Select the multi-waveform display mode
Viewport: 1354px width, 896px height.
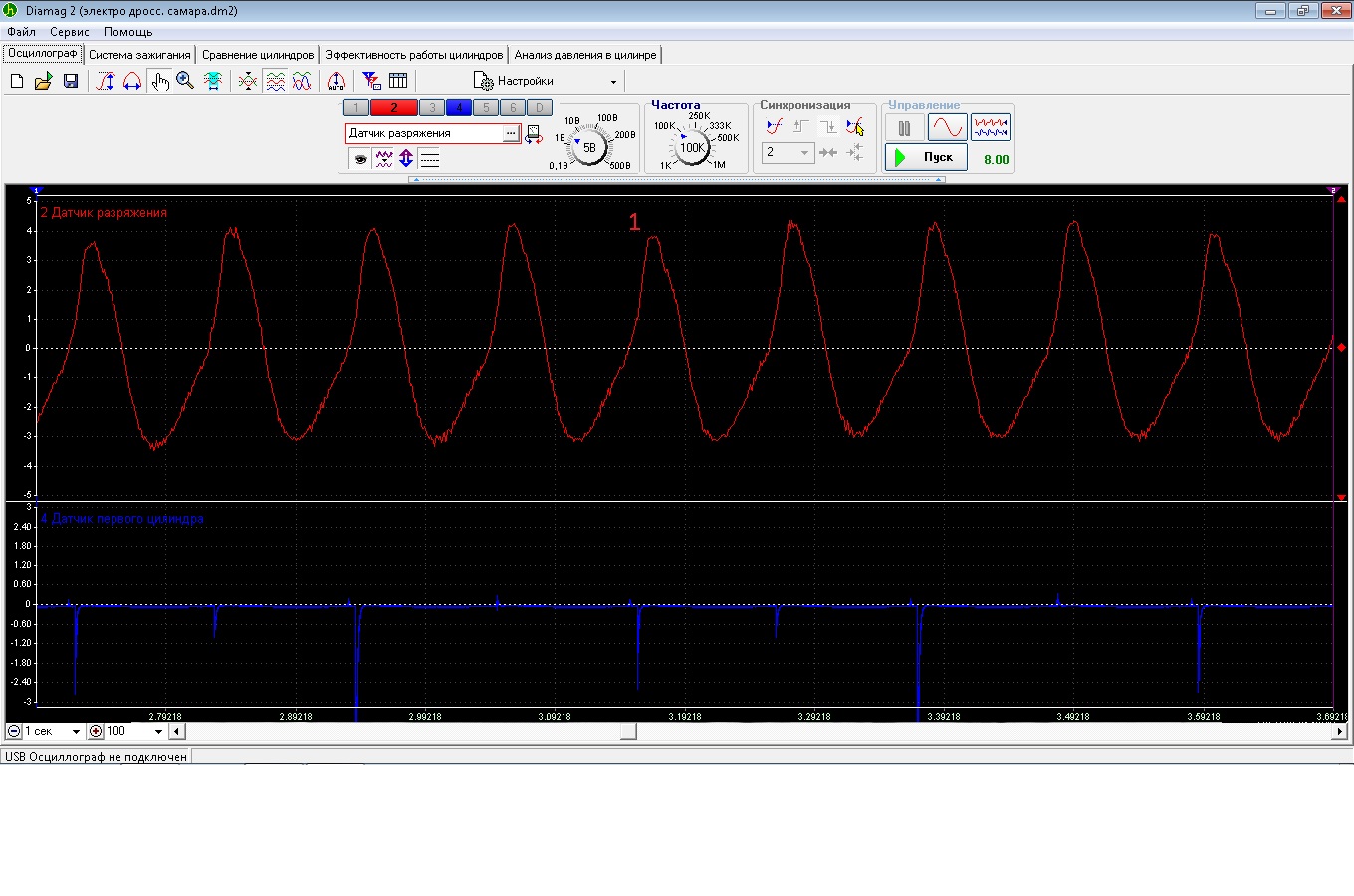pyautogui.click(x=991, y=127)
